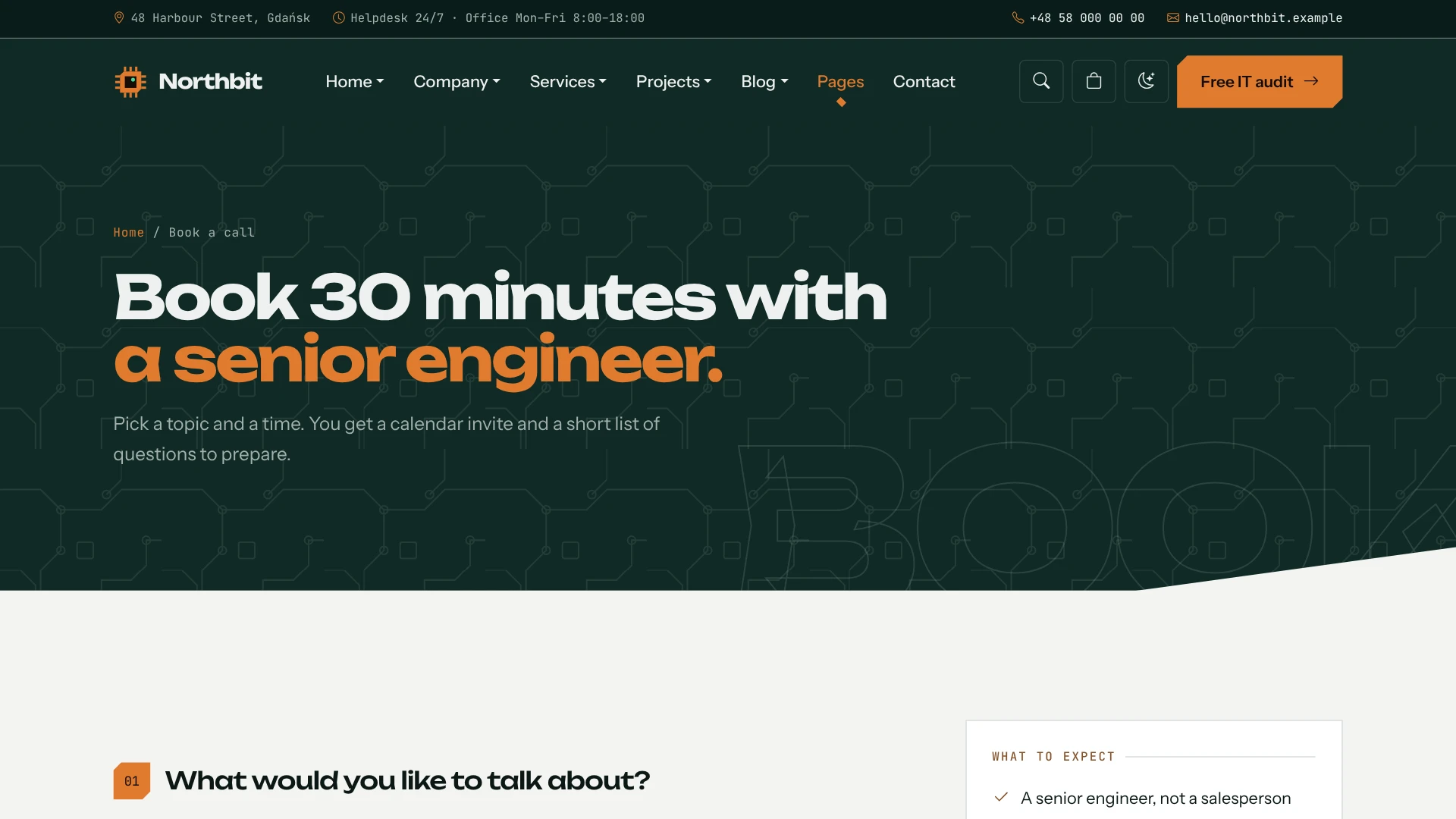Image resolution: width=1456 pixels, height=819 pixels.
Task: Open the search icon button
Action: click(1041, 81)
